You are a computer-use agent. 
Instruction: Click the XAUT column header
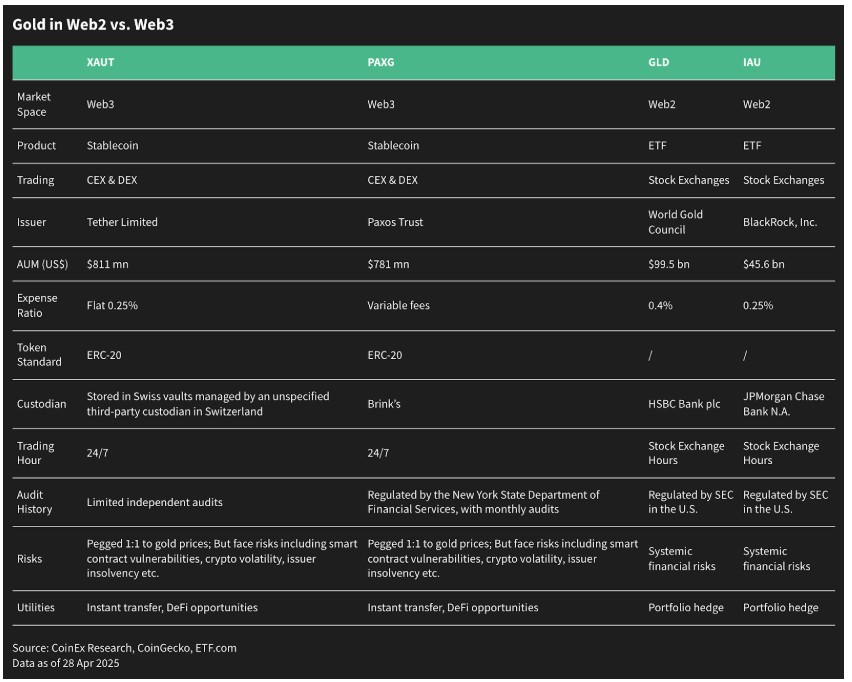(101, 62)
